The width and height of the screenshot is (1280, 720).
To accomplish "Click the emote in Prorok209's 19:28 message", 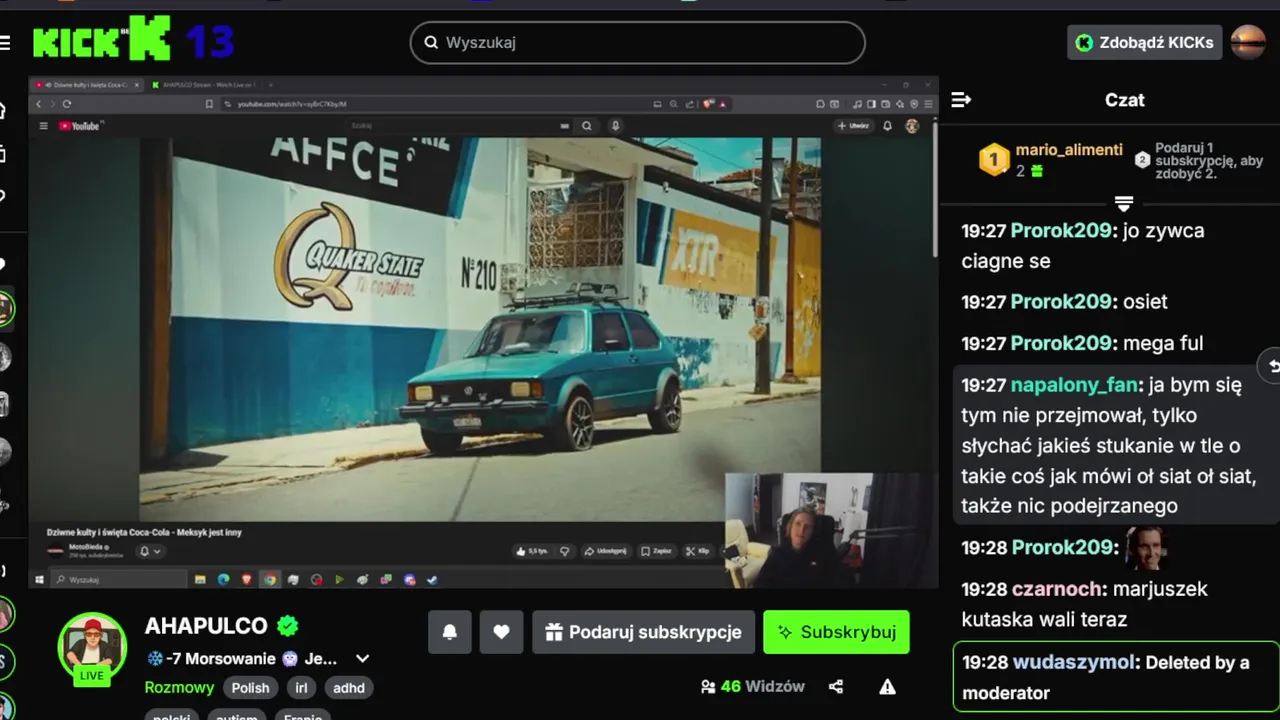I will [x=1146, y=548].
